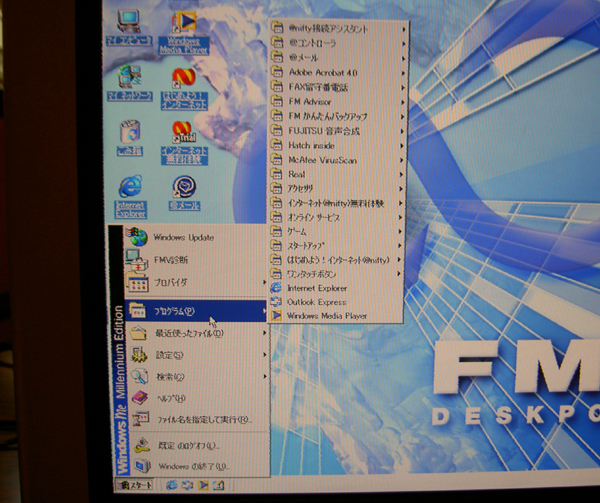Image resolution: width=600 pixels, height=503 pixels.
Task: Launch Outlook Express from taskbar quick launch
Action: pos(188,485)
